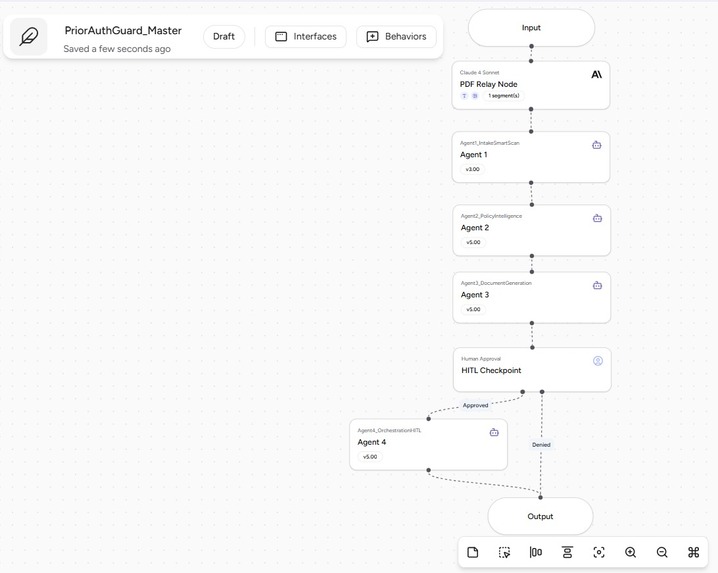718x573 pixels.
Task: Click the Agent2_PolicyIntelligence label
Action: coord(491,216)
